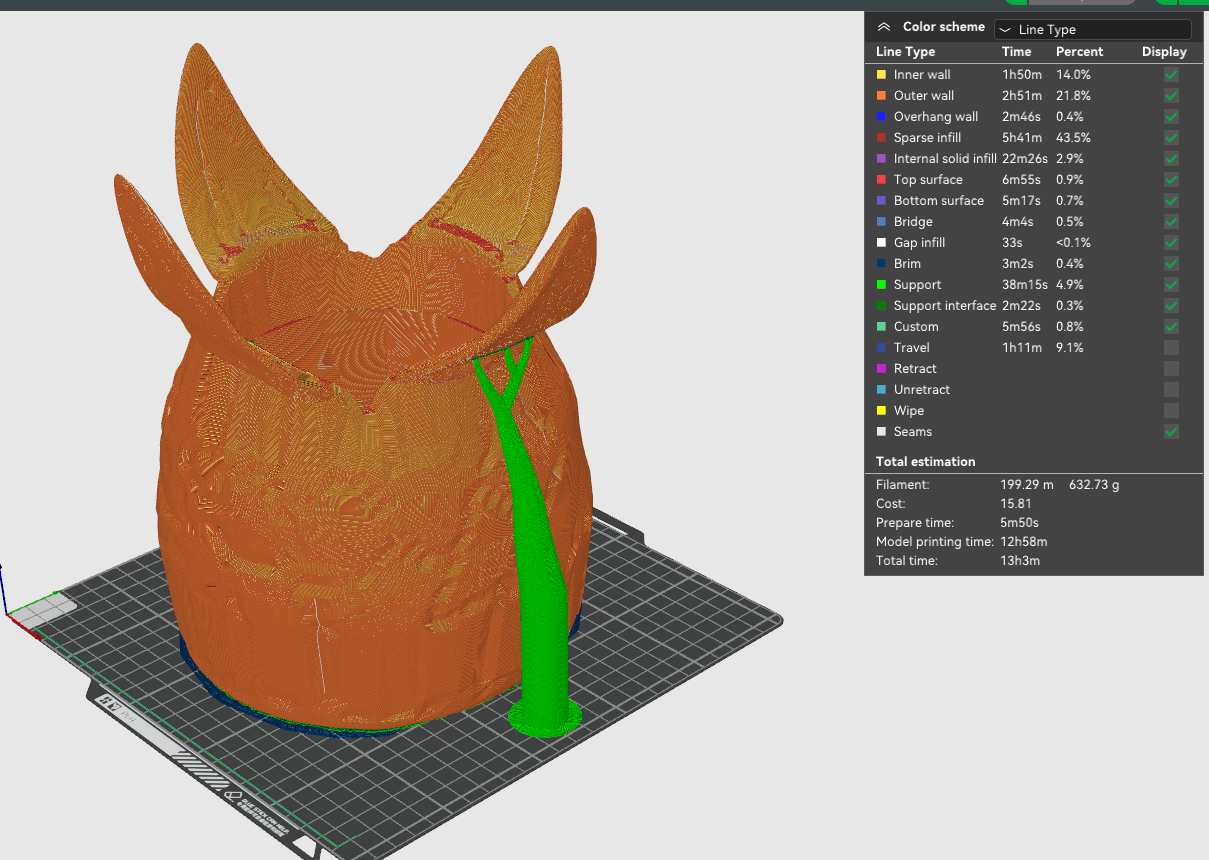Toggle Seams display checkbox

pyautogui.click(x=1171, y=432)
